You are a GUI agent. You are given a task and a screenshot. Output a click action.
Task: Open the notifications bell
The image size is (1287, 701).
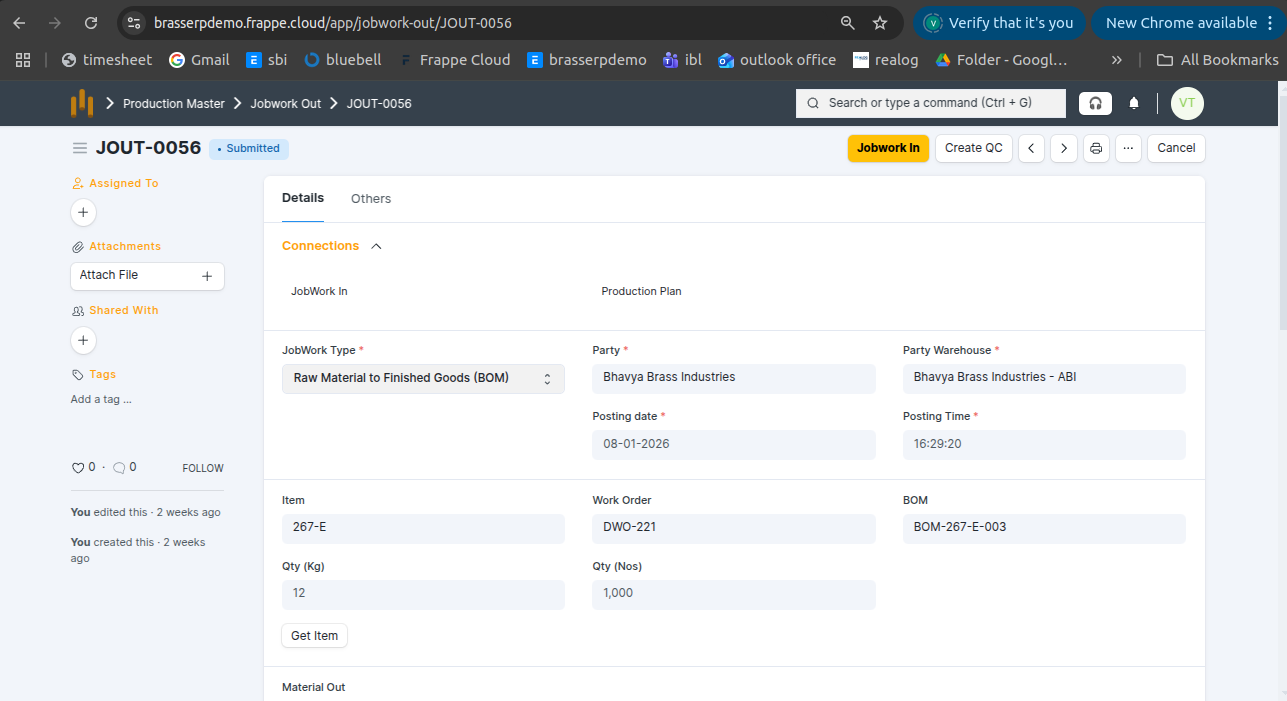[1134, 103]
